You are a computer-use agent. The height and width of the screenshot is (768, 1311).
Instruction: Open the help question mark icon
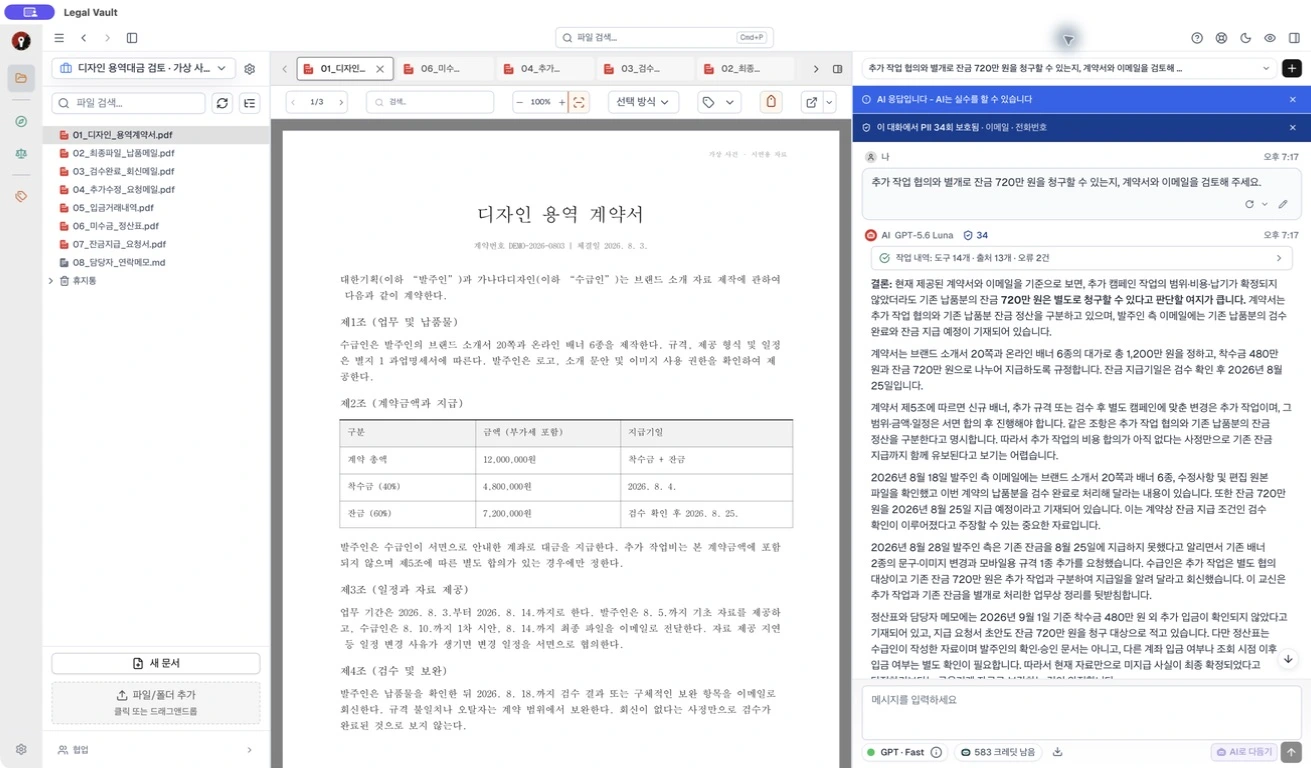point(1197,38)
